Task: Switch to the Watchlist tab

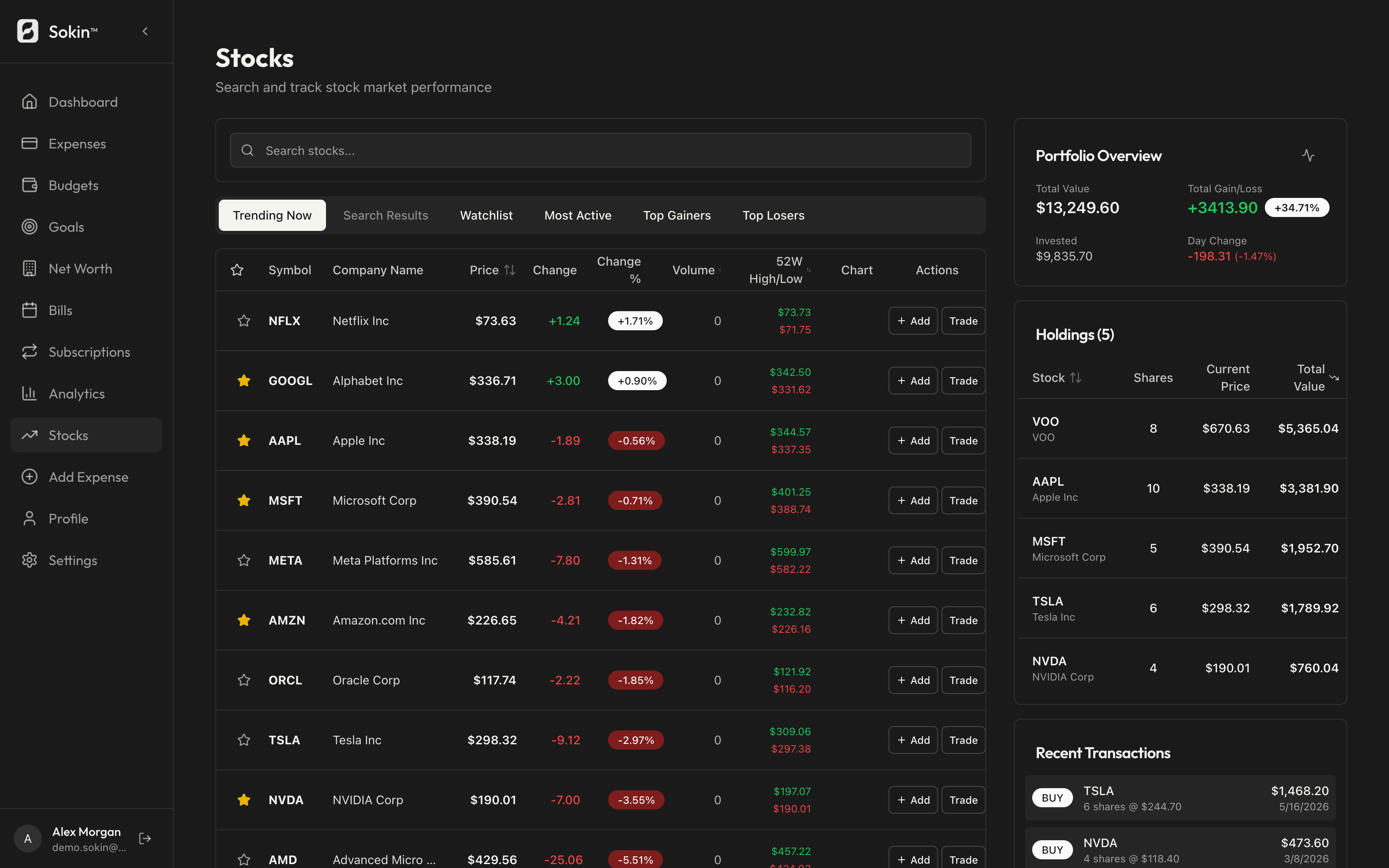Action: click(486, 215)
